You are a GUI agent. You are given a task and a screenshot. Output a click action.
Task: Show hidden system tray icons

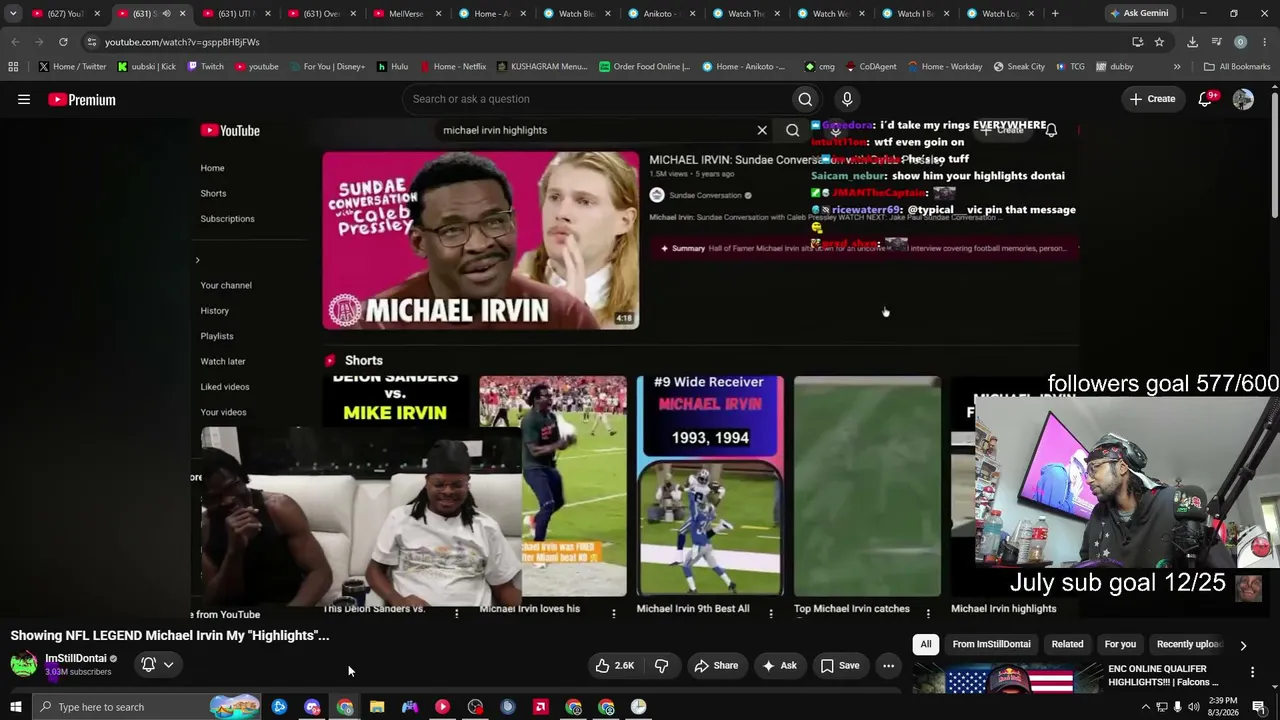click(1145, 707)
